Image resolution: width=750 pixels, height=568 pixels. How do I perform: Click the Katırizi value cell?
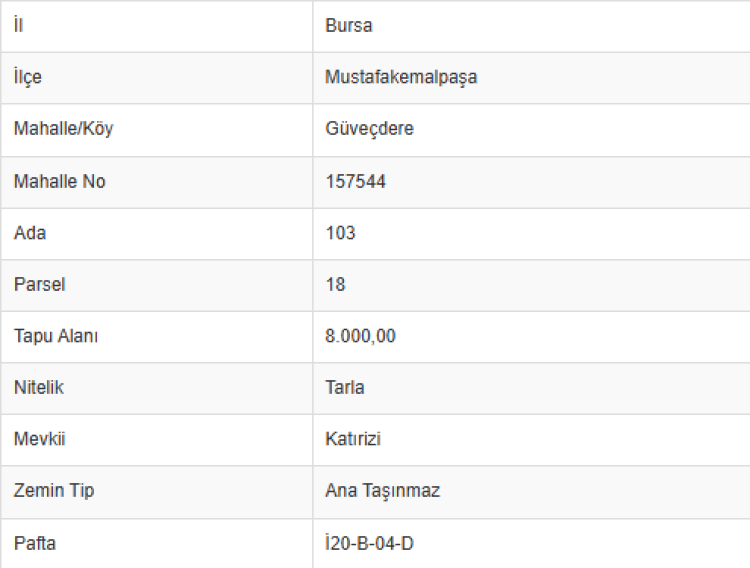353,439
